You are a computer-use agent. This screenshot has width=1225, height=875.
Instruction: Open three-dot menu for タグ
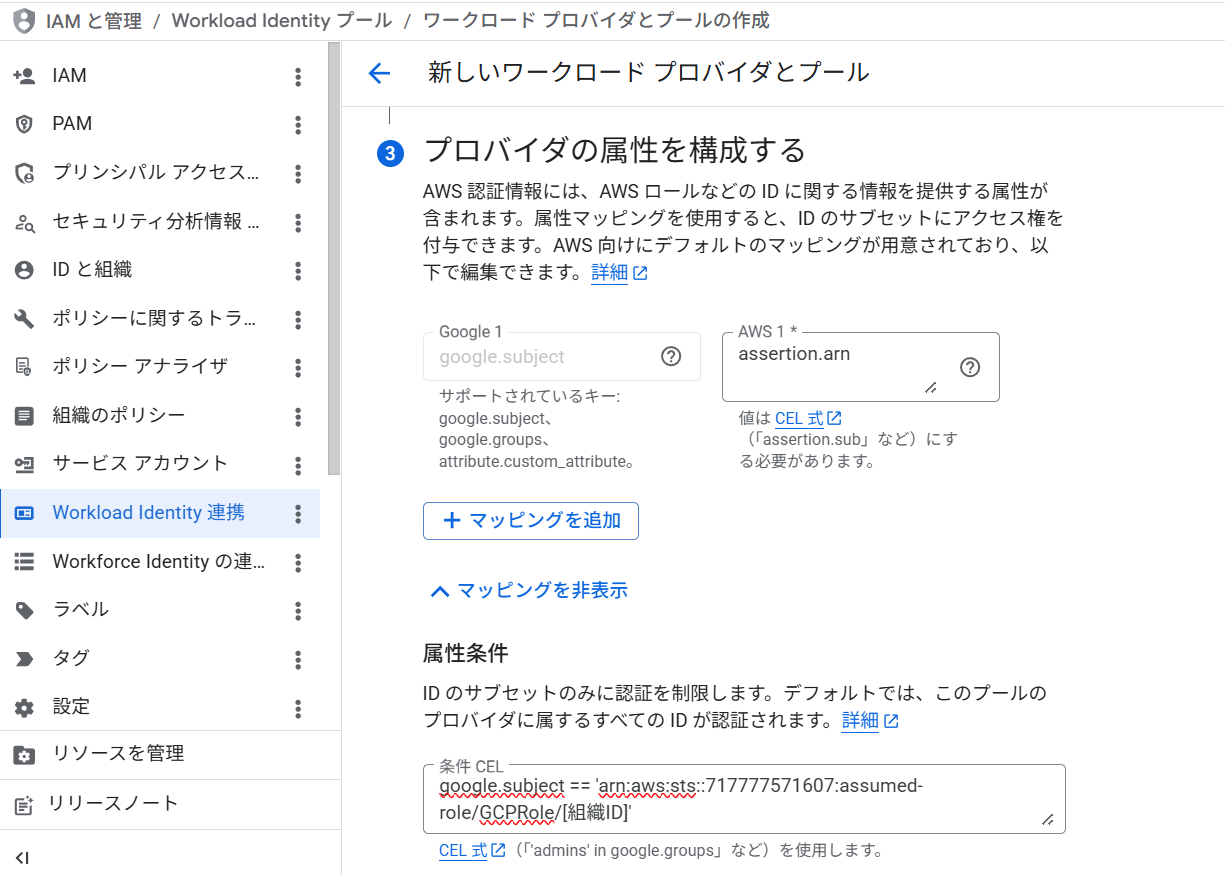click(298, 659)
